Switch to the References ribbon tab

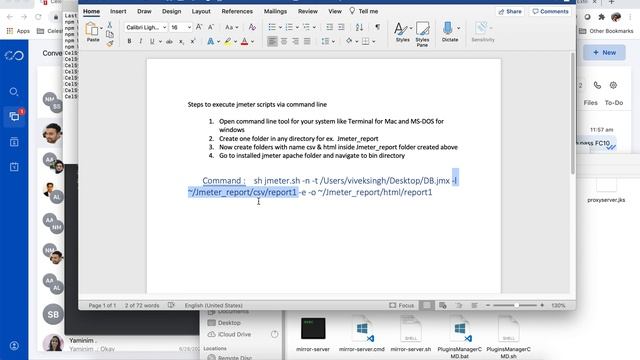(x=237, y=11)
